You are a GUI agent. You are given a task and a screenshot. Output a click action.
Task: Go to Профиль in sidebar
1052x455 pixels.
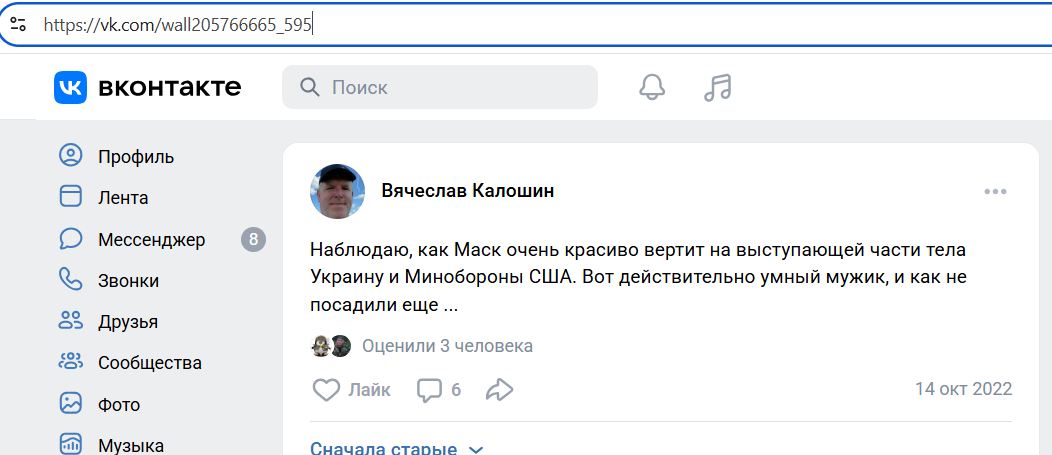coord(136,156)
